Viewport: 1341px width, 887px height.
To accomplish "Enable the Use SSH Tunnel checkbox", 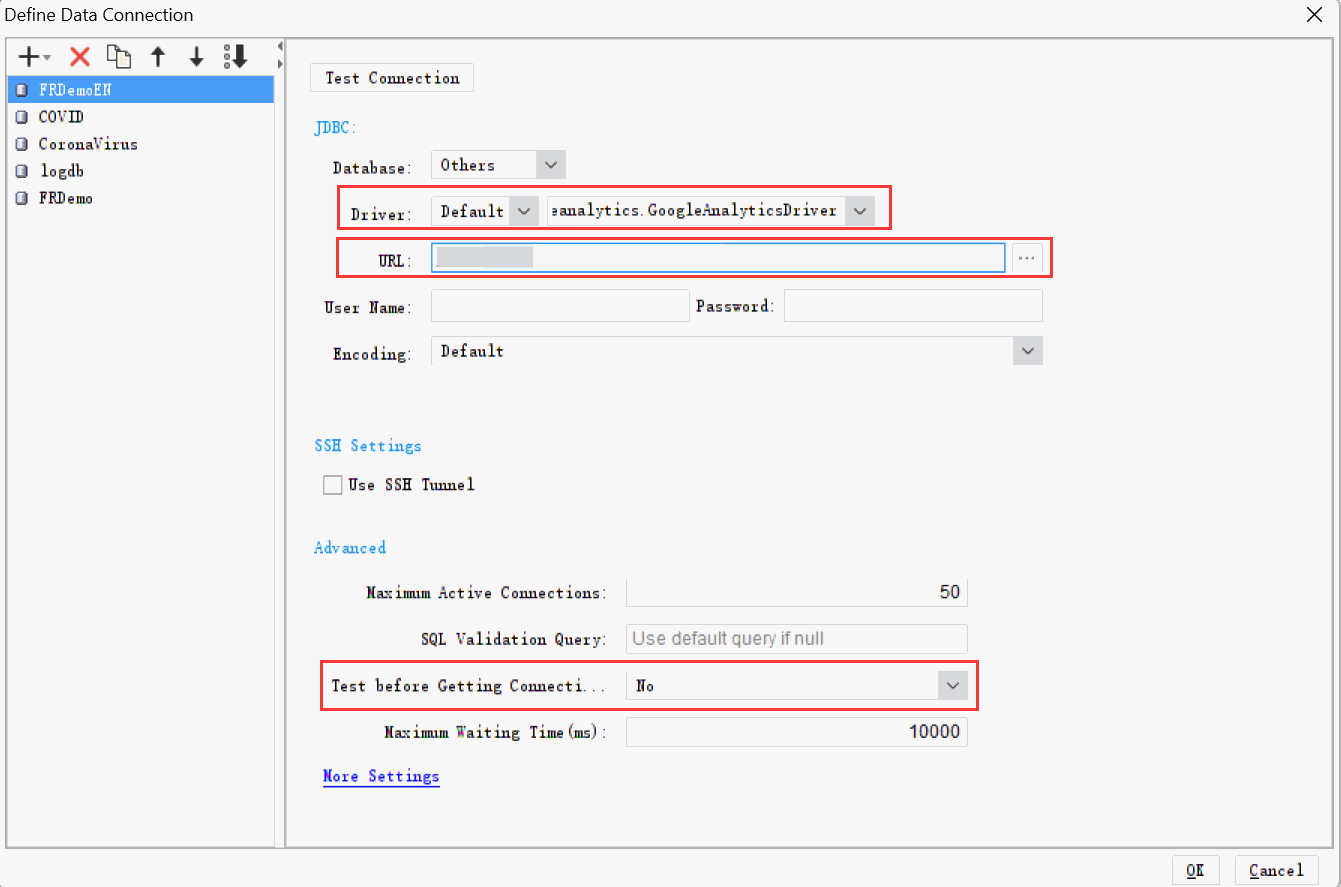I will pyautogui.click(x=332, y=485).
